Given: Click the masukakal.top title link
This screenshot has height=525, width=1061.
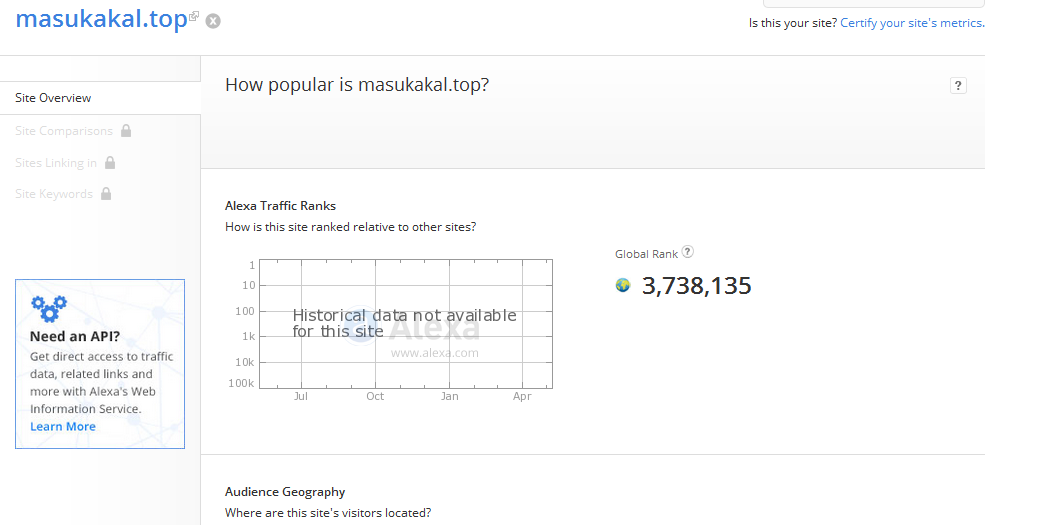Looking at the screenshot, I should 101,19.
